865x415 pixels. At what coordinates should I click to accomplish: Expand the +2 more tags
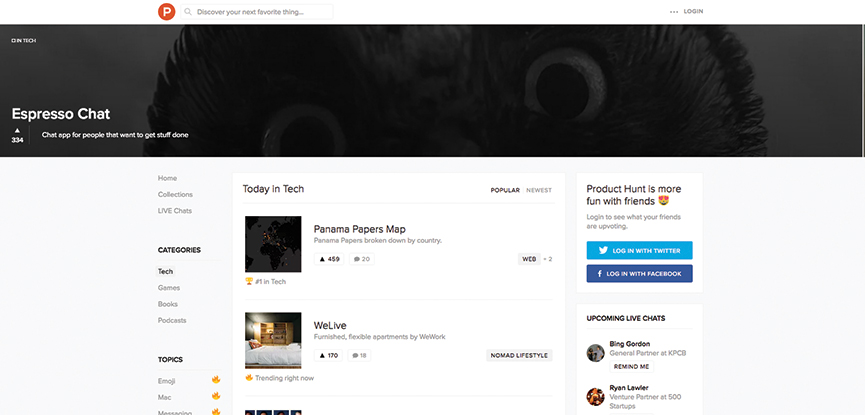[548, 259]
